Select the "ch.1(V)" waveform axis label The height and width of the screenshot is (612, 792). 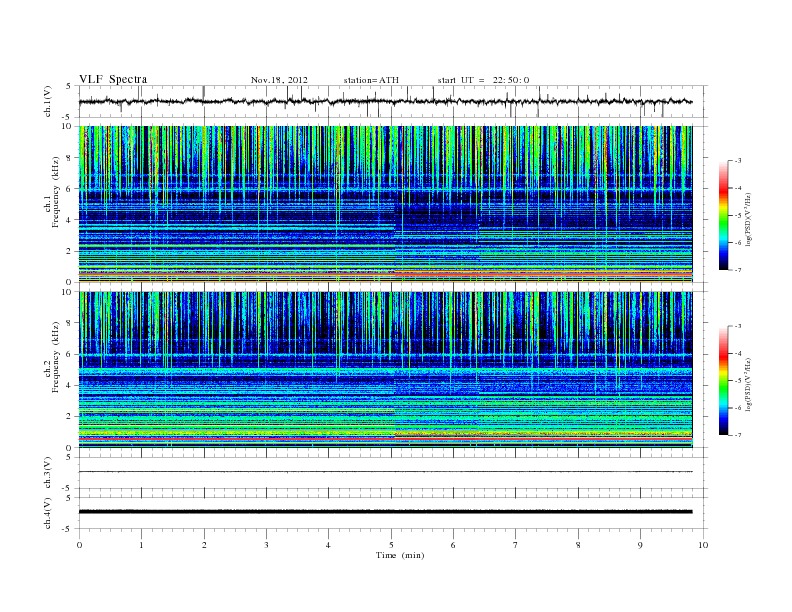(48, 101)
